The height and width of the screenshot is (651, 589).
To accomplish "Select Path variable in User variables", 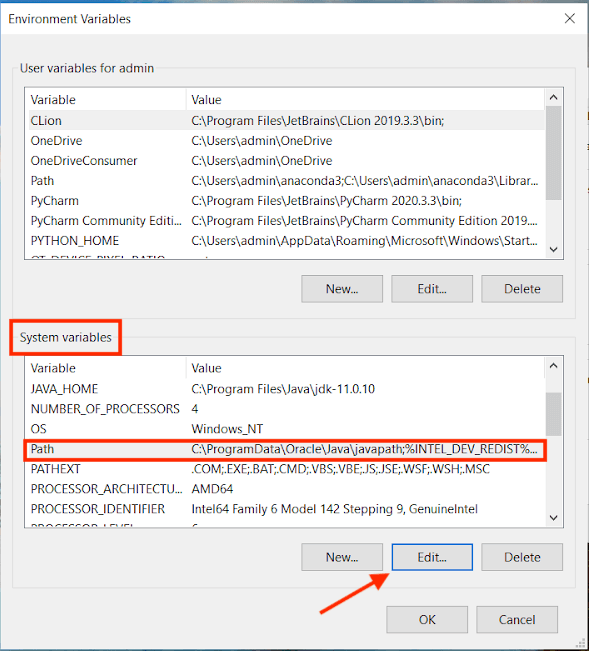I will [286, 181].
